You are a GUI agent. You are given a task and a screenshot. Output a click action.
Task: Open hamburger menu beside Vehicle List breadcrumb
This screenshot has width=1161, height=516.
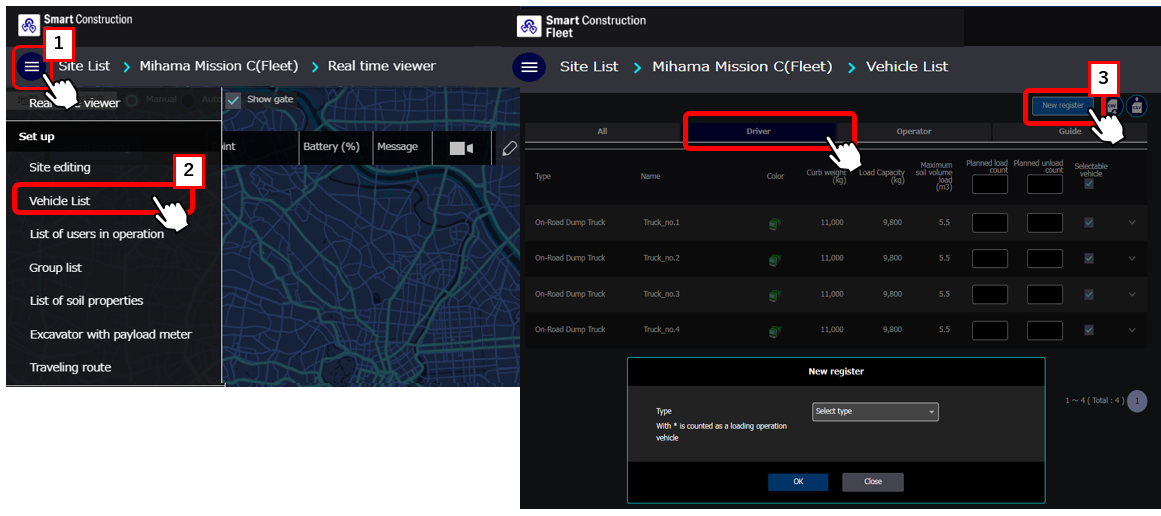coord(529,67)
